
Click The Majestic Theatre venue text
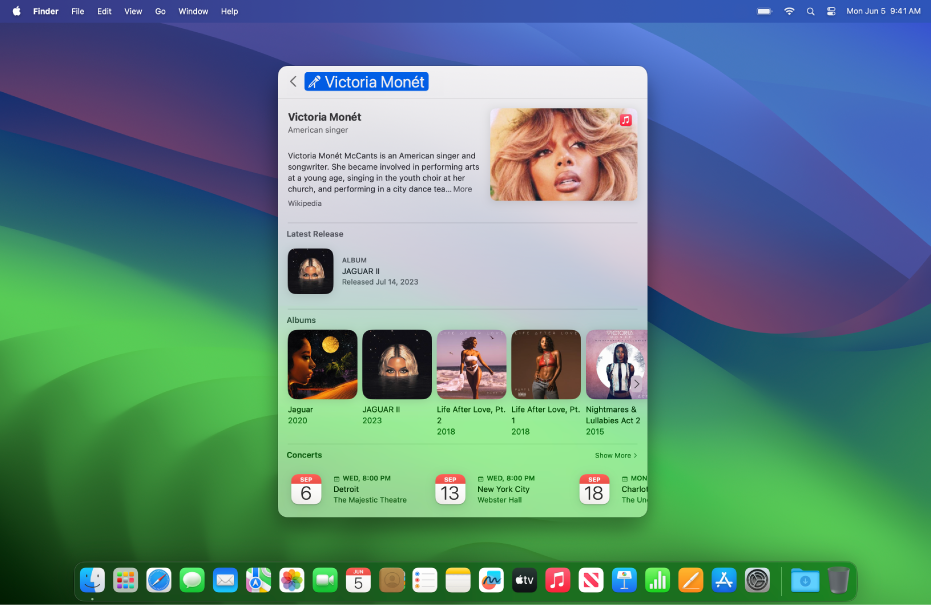370,500
